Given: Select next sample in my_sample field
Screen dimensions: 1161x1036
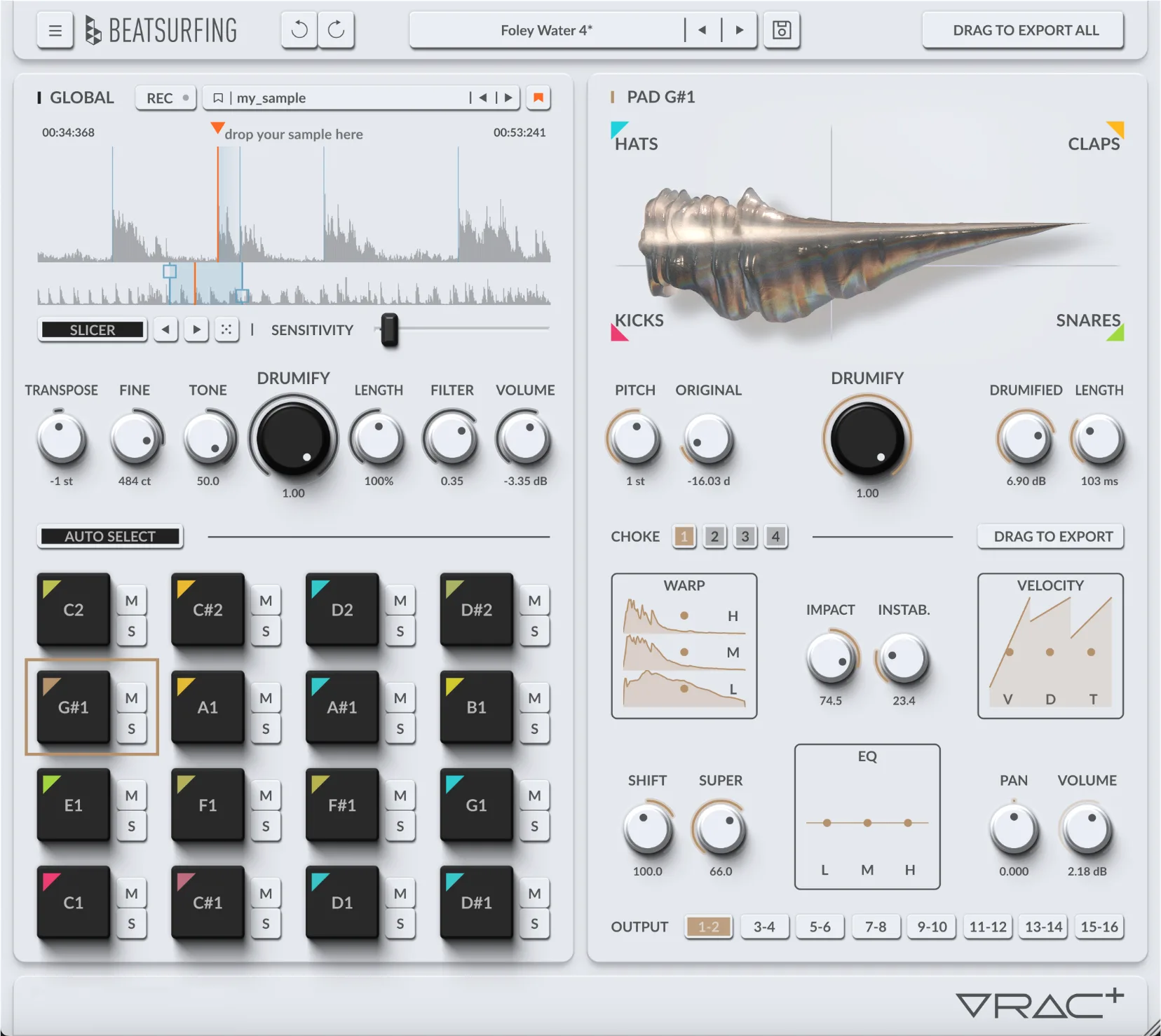Looking at the screenshot, I should tap(508, 98).
